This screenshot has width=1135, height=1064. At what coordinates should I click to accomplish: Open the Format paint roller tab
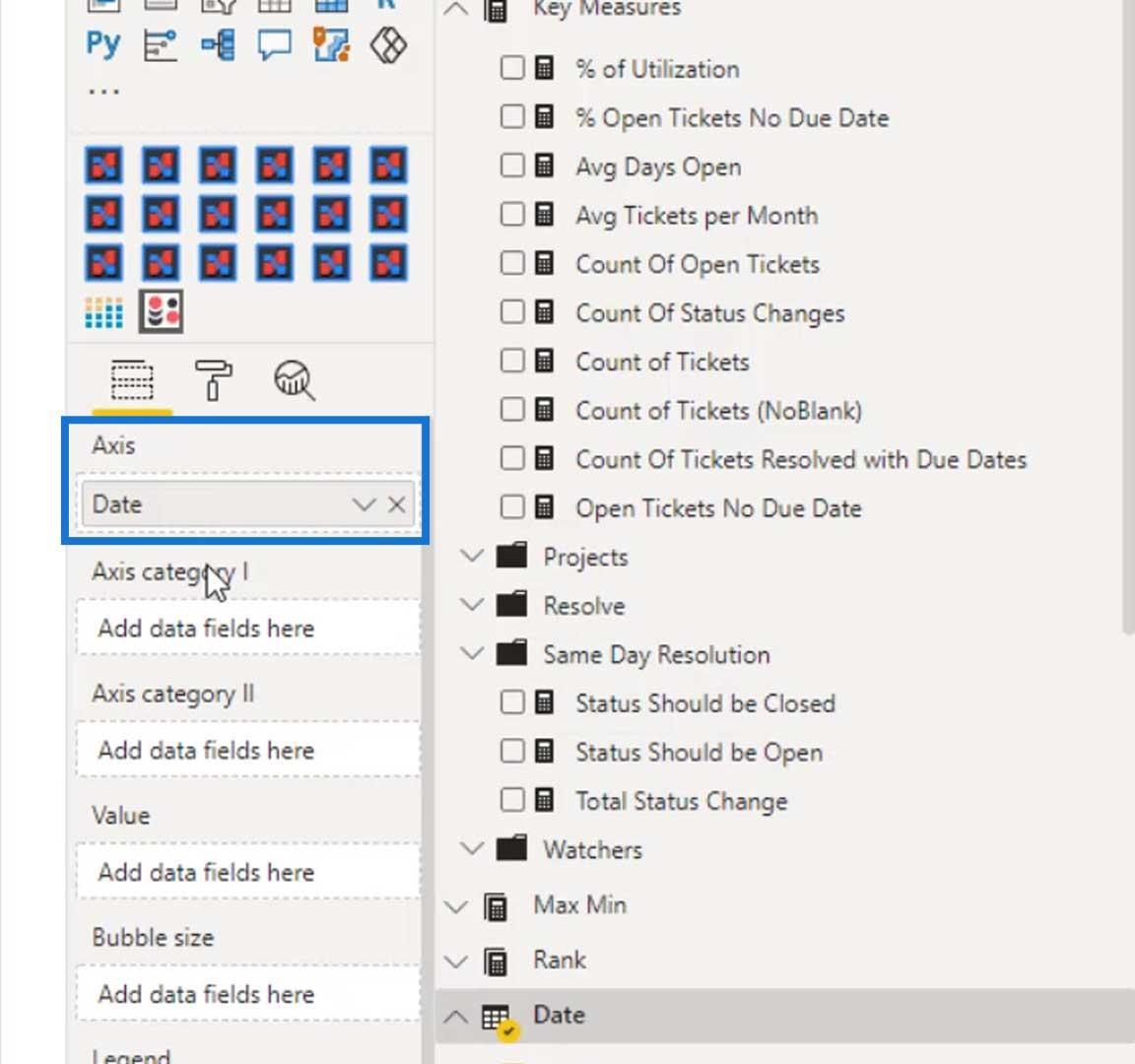tap(213, 380)
